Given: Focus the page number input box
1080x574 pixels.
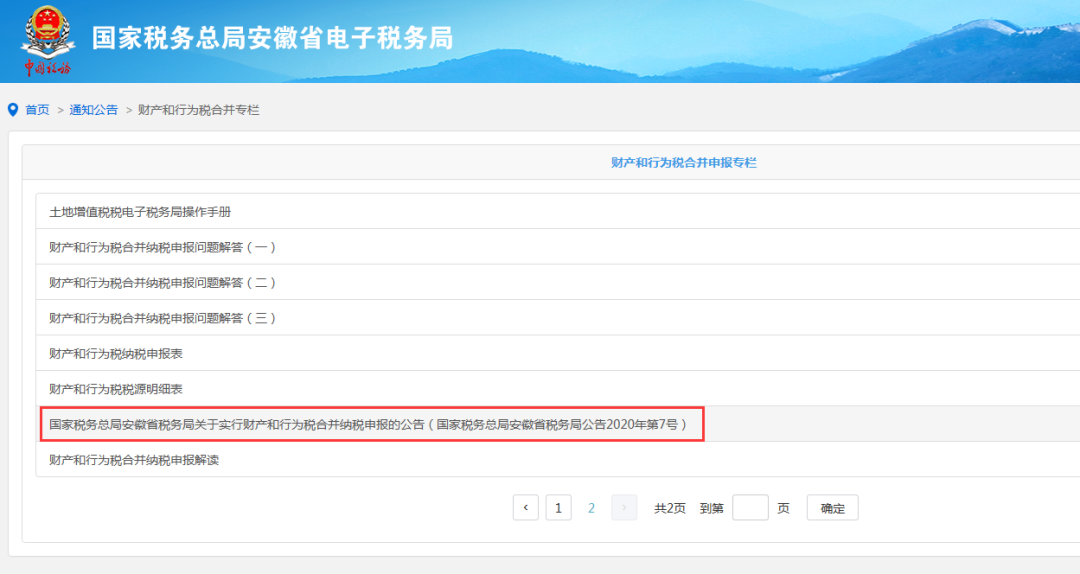Looking at the screenshot, I should click(x=750, y=508).
